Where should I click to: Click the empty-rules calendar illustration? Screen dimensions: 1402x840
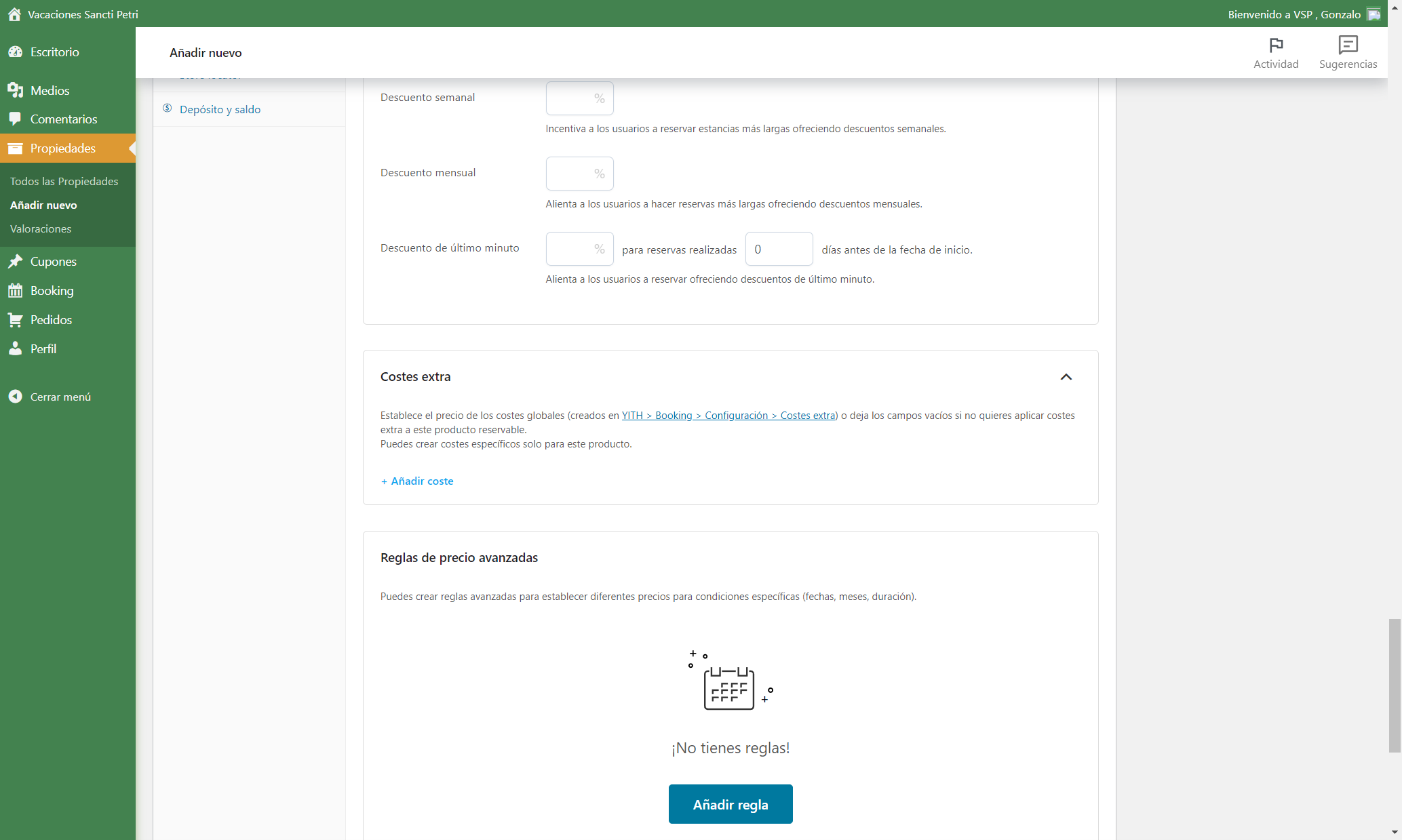tap(731, 680)
